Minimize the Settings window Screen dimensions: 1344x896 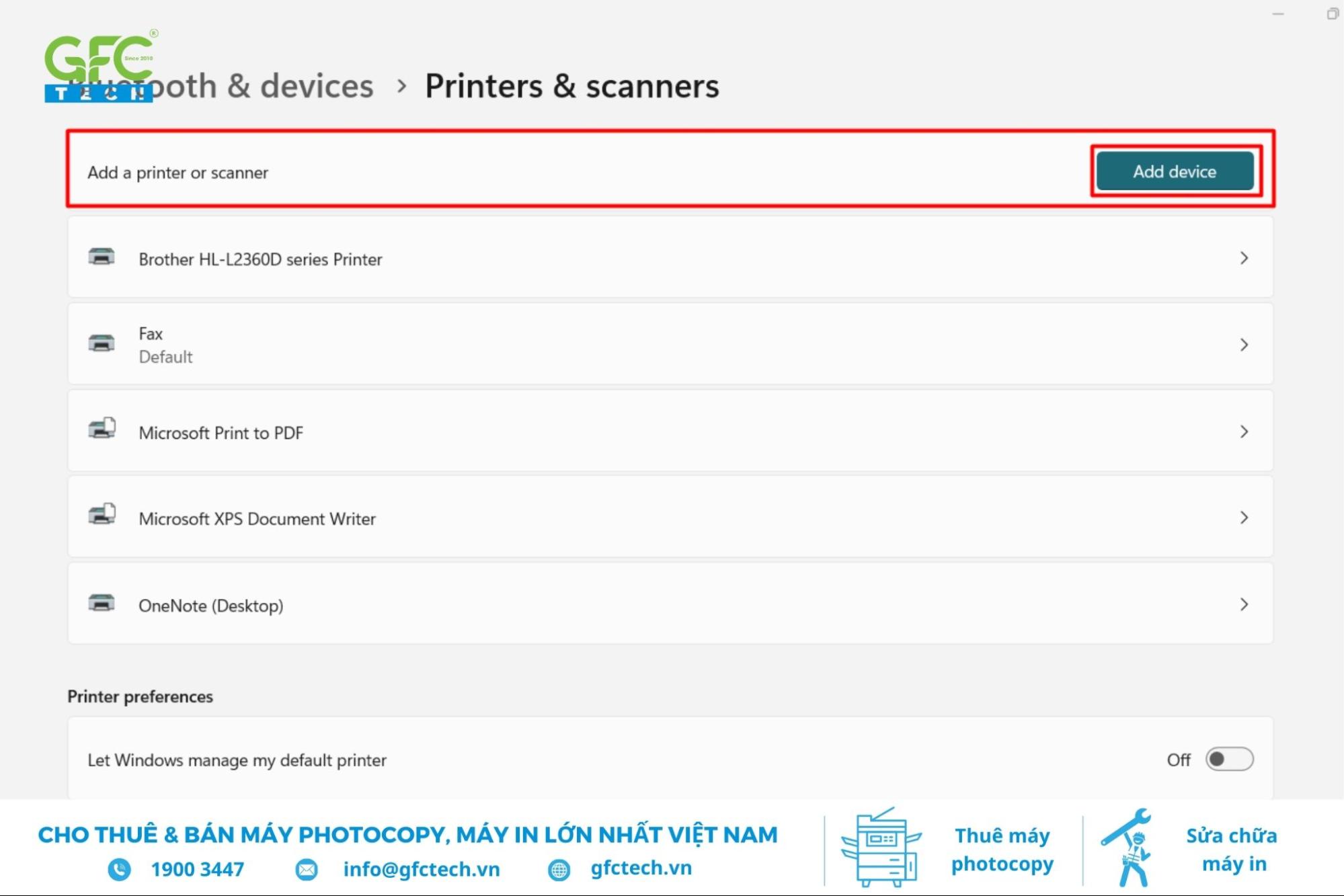pos(1277,14)
